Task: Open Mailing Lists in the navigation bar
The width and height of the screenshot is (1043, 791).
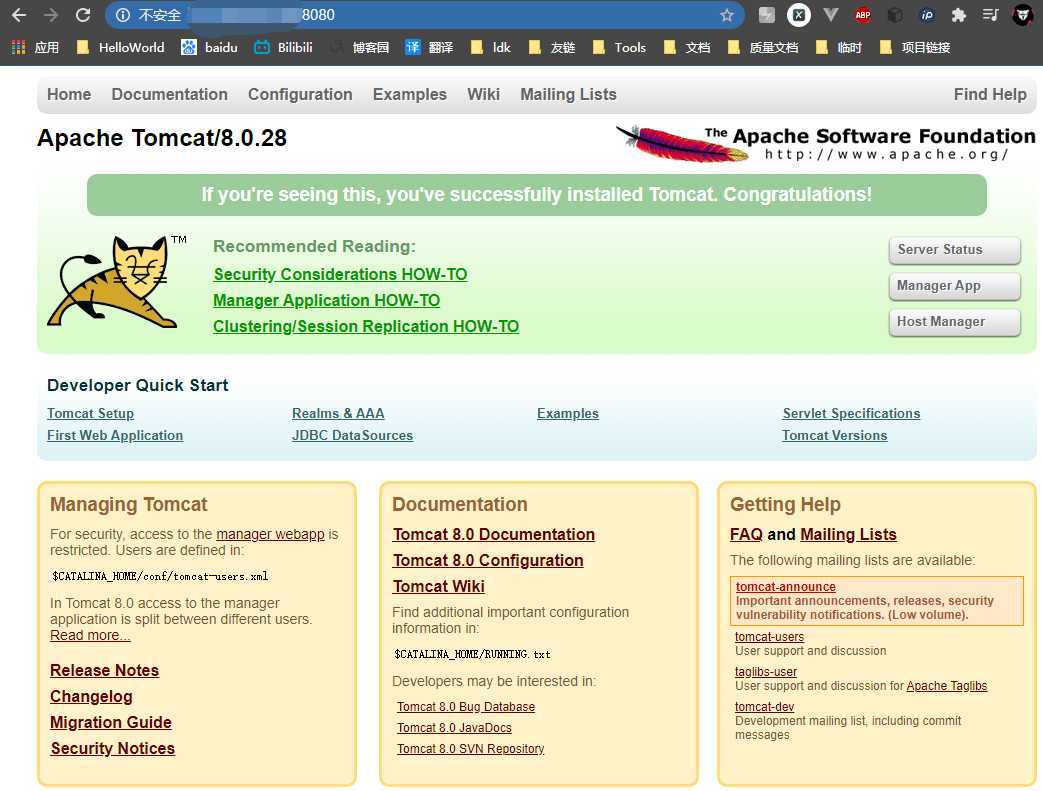Action: (x=569, y=94)
